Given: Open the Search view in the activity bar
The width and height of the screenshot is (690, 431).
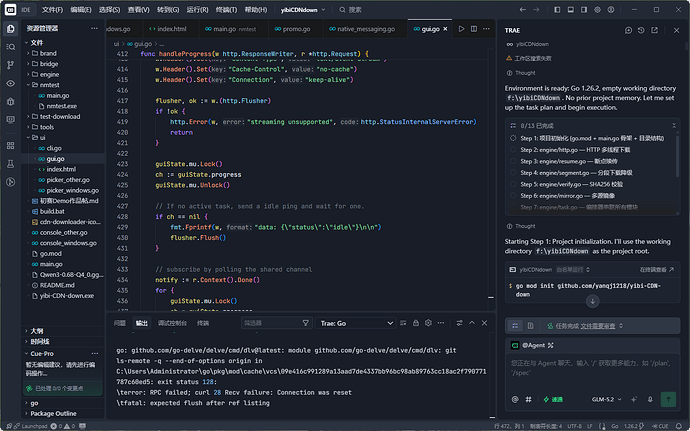Looking at the screenshot, I should tap(11, 47).
